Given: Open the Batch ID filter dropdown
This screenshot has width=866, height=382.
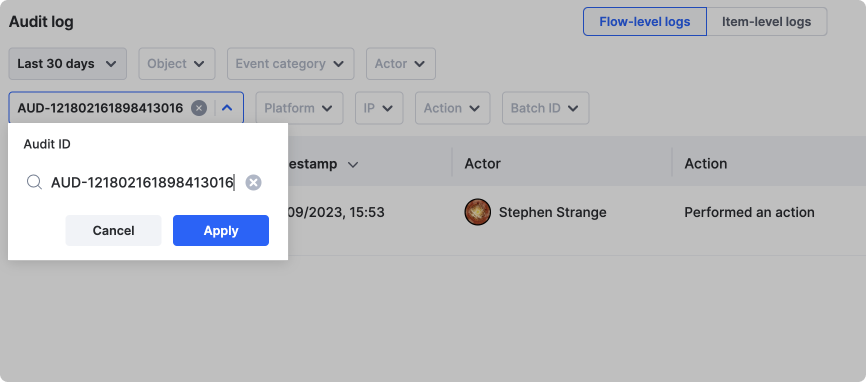Looking at the screenshot, I should click(546, 108).
